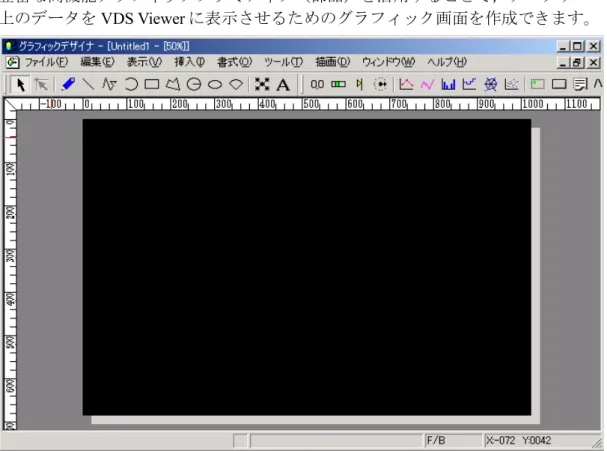Open the 書式(O) menu
607x451 pixels.
(x=234, y=62)
